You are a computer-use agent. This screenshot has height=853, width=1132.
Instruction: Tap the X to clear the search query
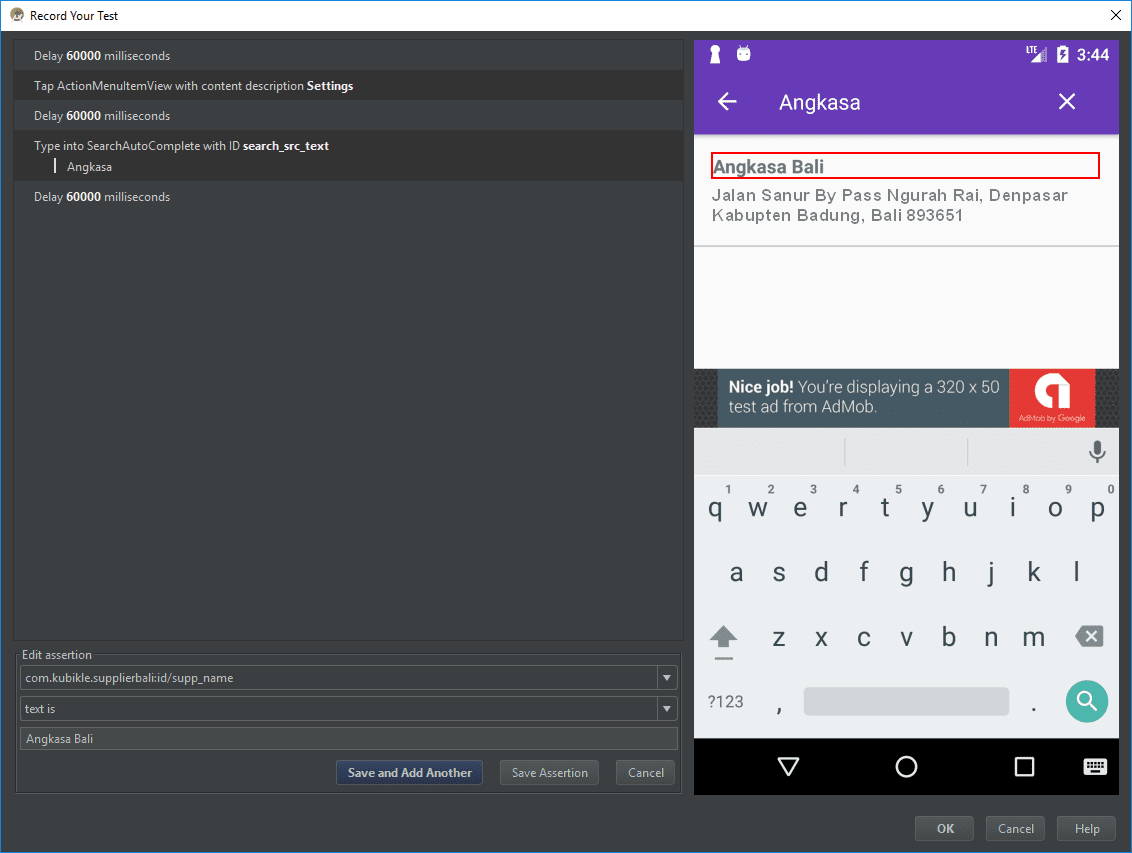pos(1066,101)
